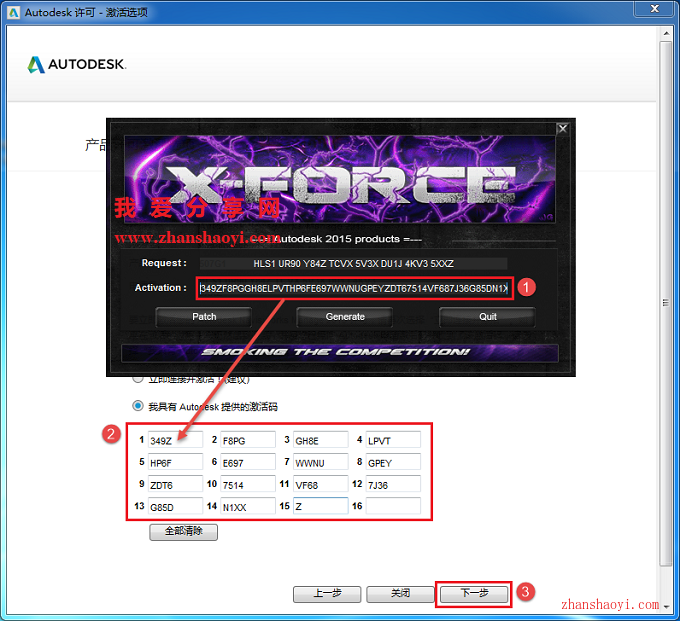Click the Quit button in X-Force
This screenshot has width=680, height=621.
[x=487, y=317]
